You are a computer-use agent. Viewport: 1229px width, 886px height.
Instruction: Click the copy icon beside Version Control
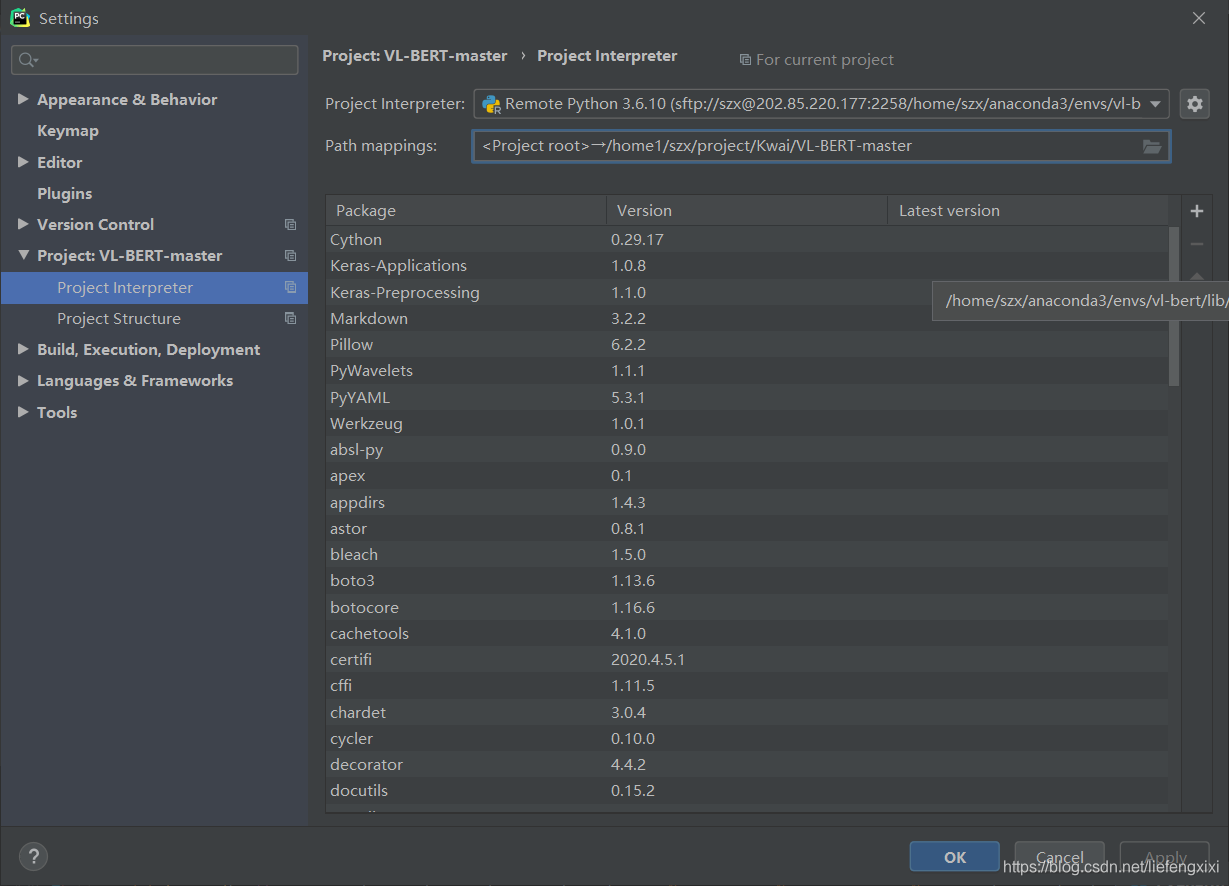[x=290, y=225]
